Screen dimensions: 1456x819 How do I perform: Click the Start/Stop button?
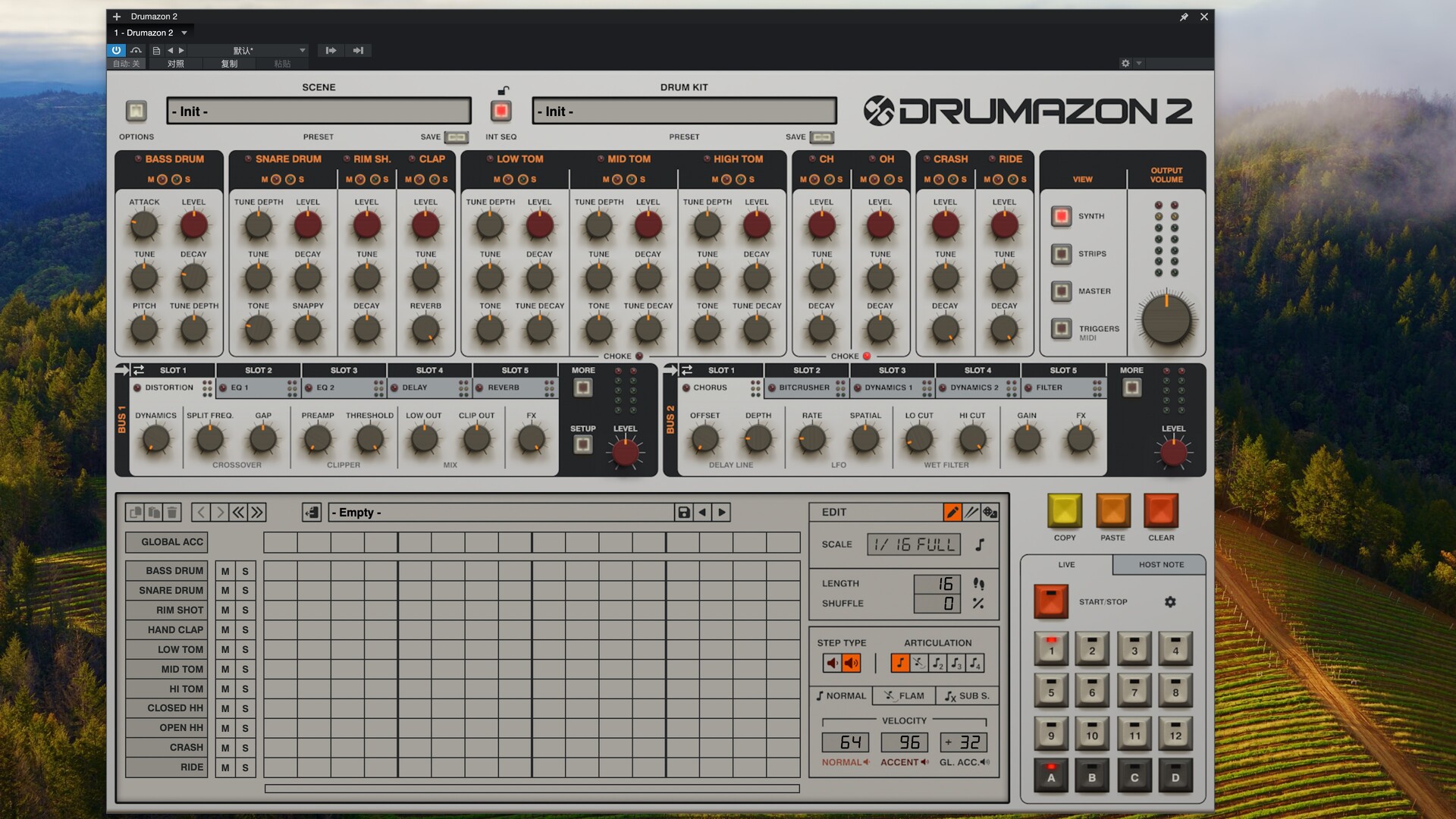click(1051, 602)
